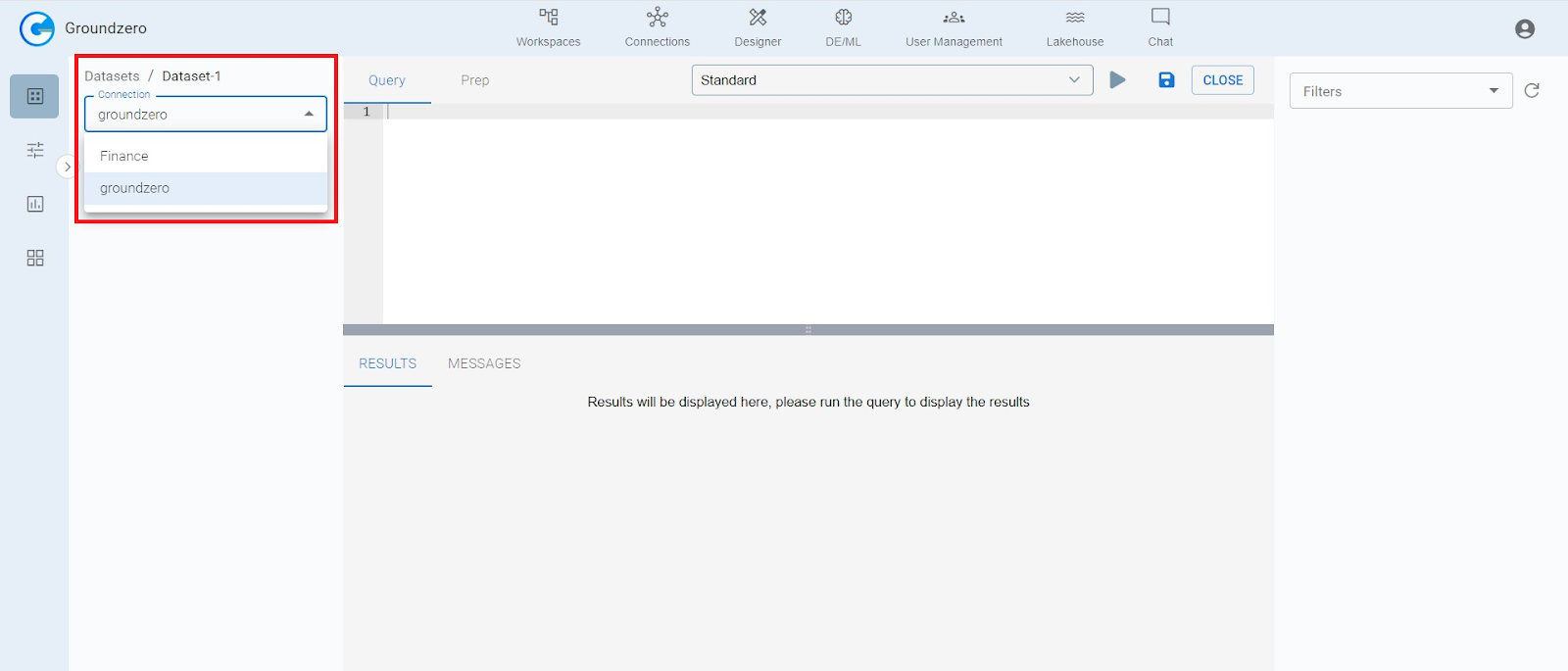
Task: Run the query with the play button
Action: (1117, 80)
